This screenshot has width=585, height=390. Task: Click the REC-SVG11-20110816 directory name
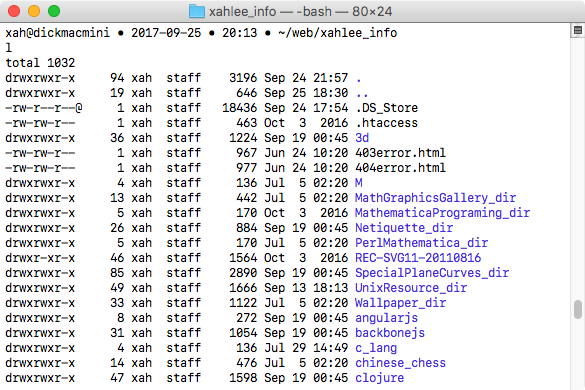[418, 258]
